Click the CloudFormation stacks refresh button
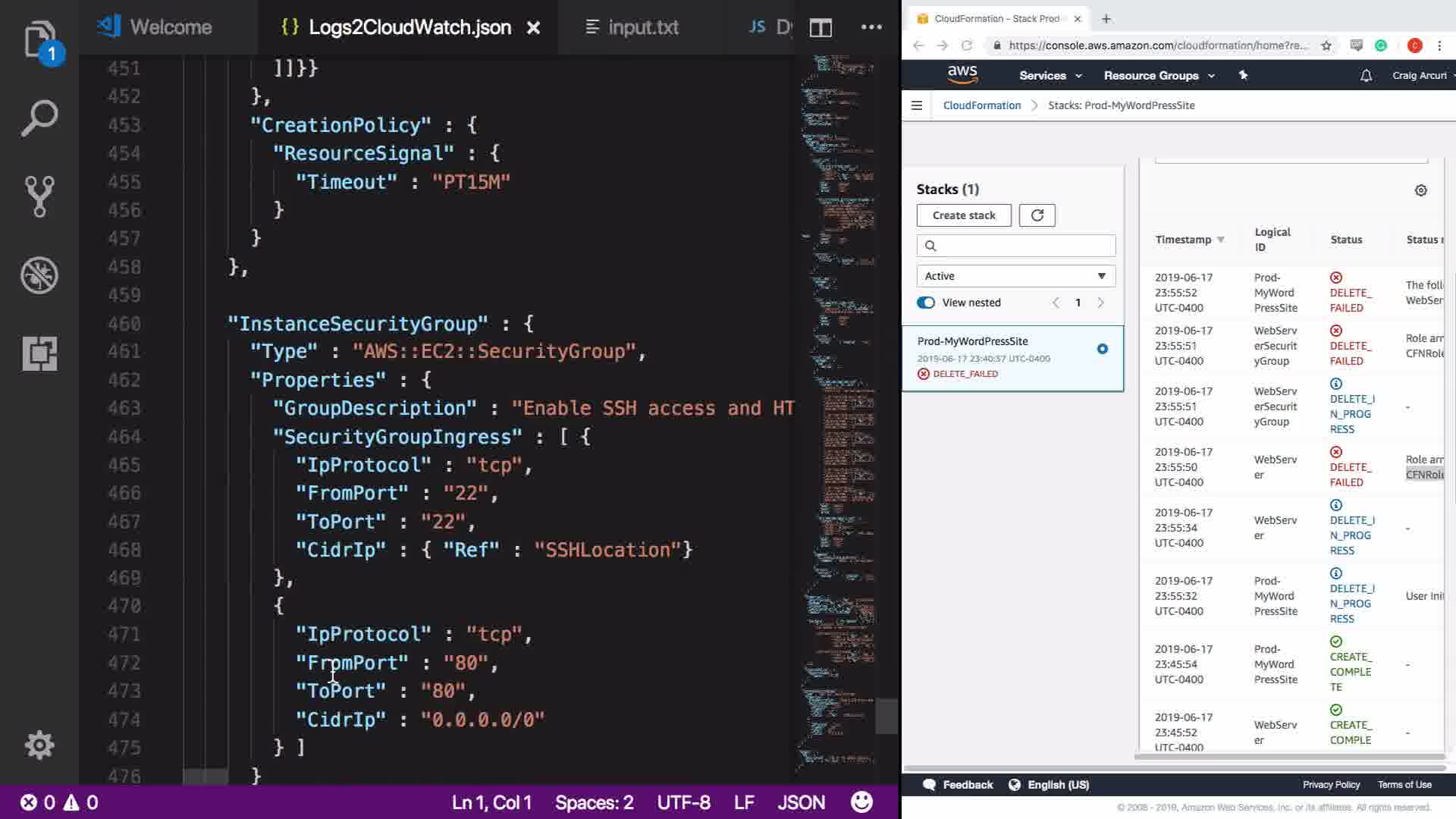 (1037, 215)
